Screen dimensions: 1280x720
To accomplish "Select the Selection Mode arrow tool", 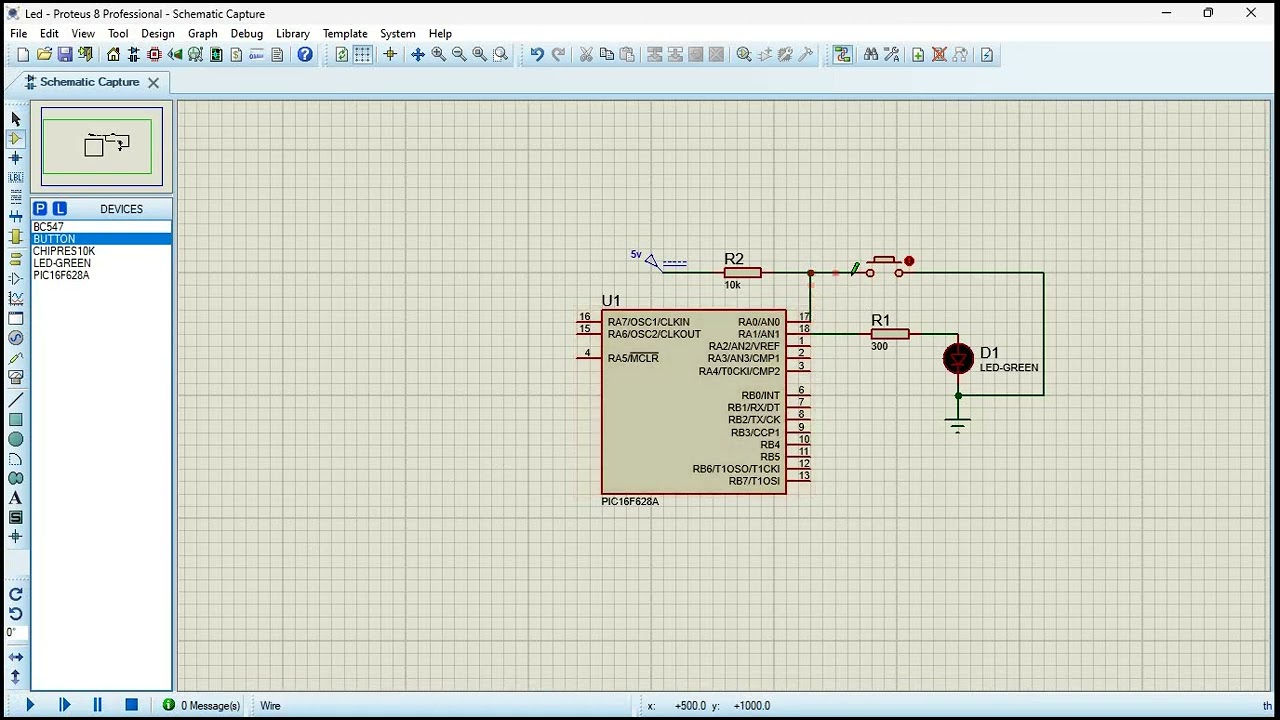I will (x=16, y=119).
